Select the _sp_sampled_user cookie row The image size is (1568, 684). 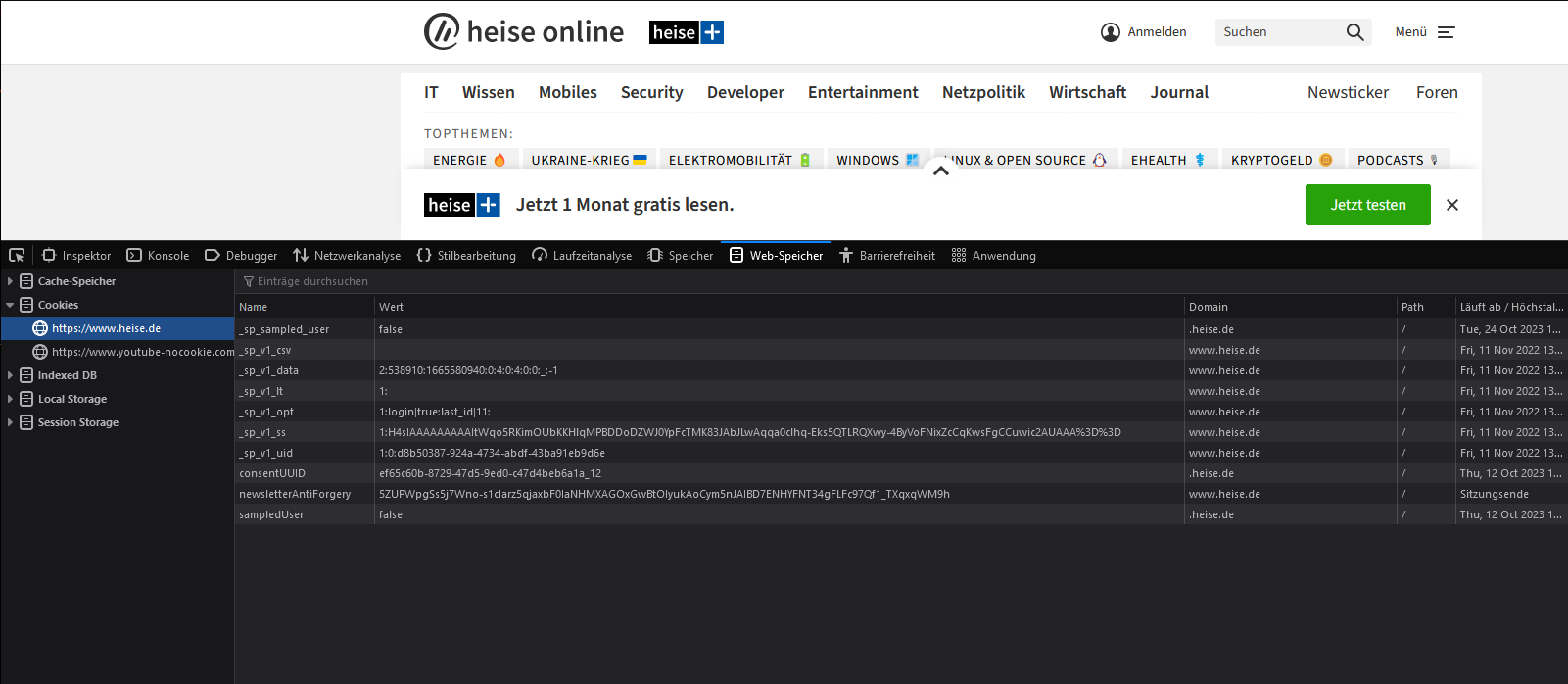pos(901,329)
